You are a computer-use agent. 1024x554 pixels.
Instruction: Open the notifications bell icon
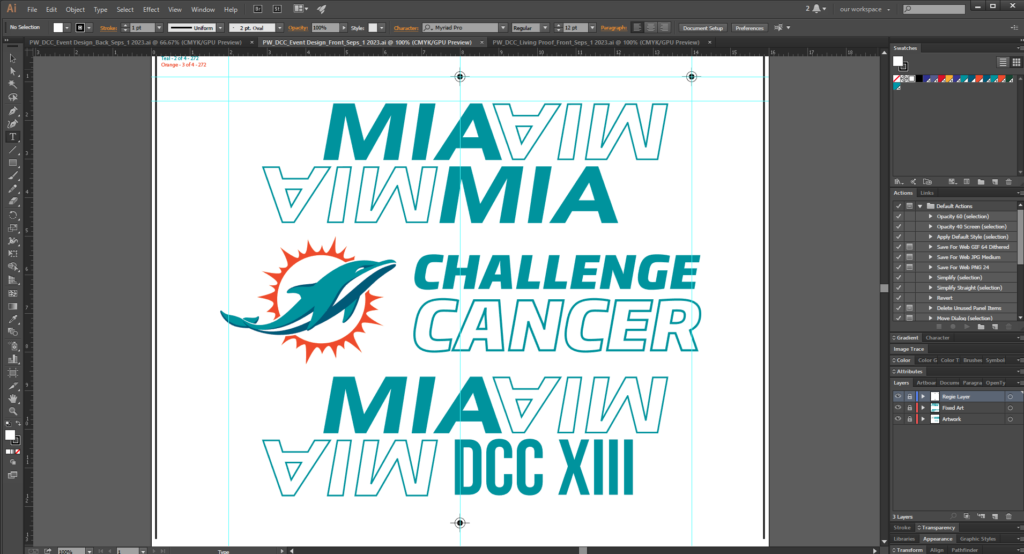[x=816, y=9]
